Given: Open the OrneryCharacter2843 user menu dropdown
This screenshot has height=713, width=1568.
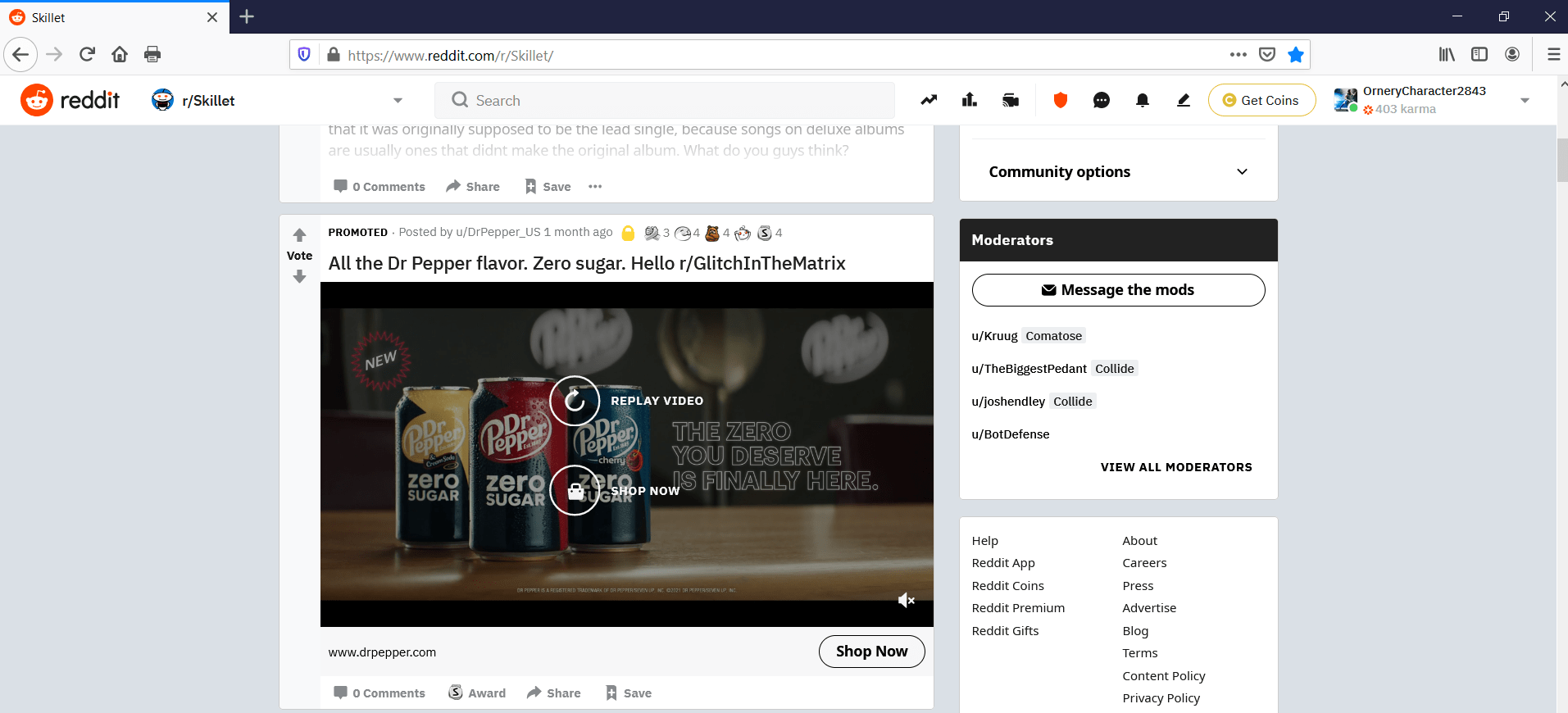Looking at the screenshot, I should [1431, 100].
